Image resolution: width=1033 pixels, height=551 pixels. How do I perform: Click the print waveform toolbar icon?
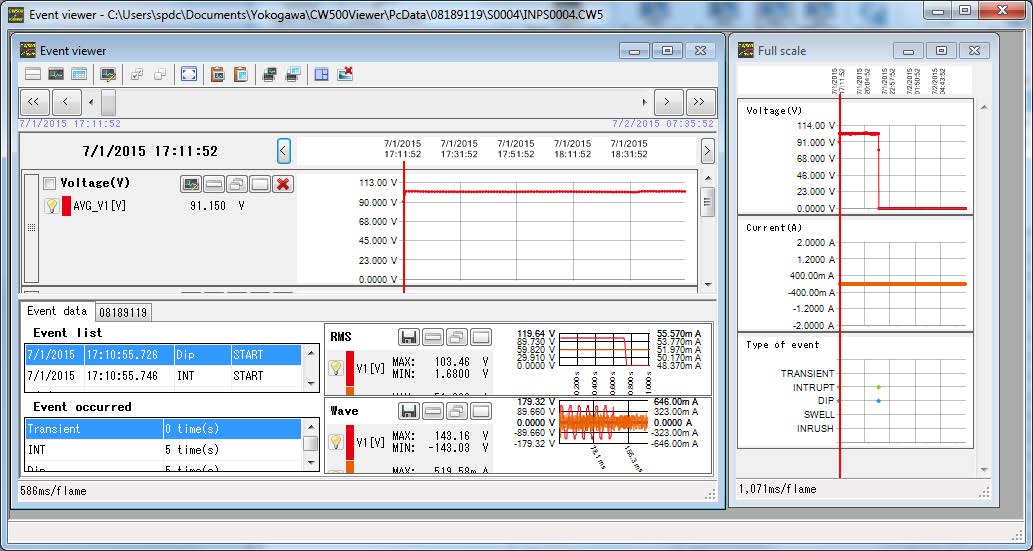(x=269, y=74)
